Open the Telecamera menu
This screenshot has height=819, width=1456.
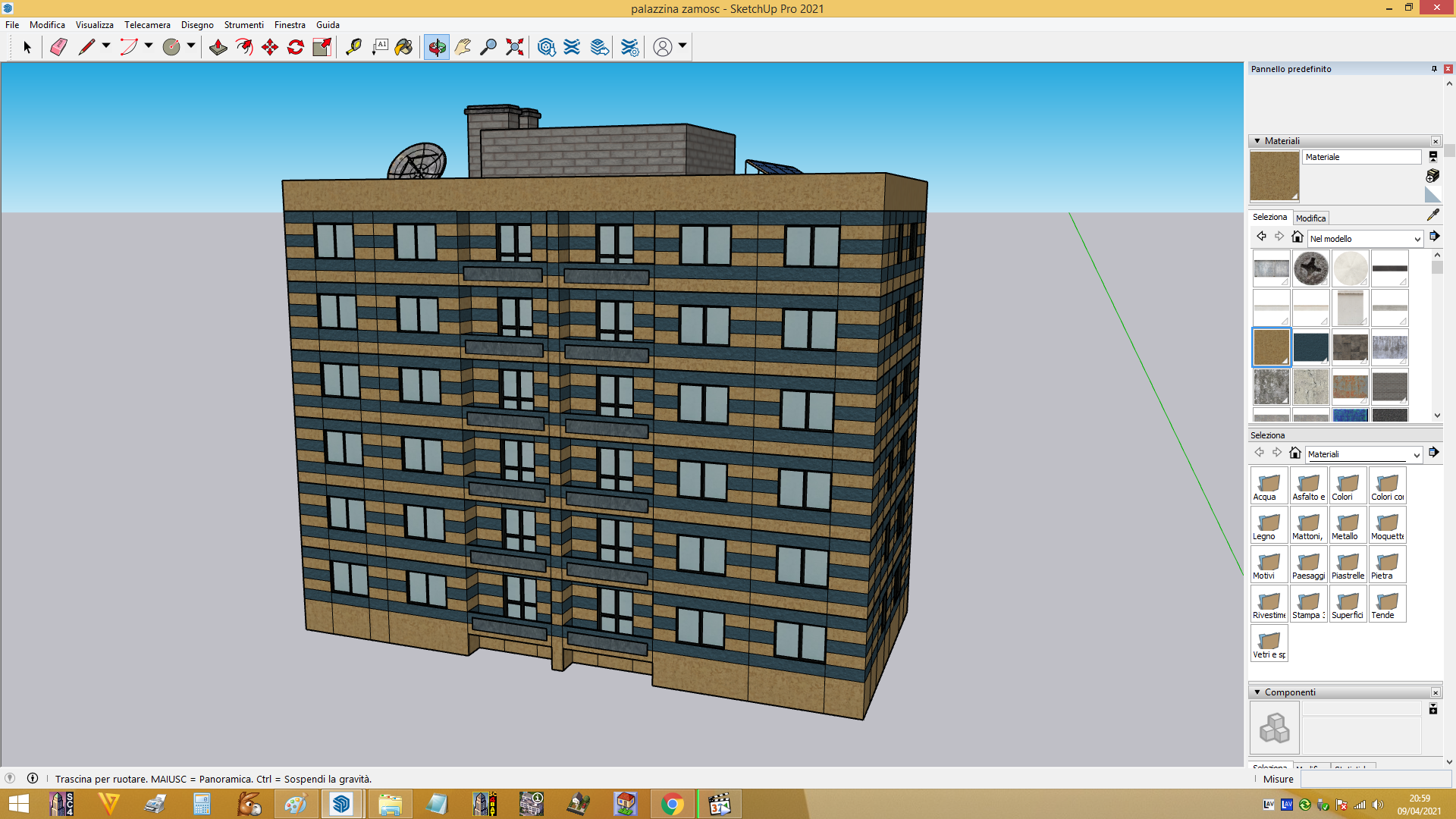click(147, 25)
